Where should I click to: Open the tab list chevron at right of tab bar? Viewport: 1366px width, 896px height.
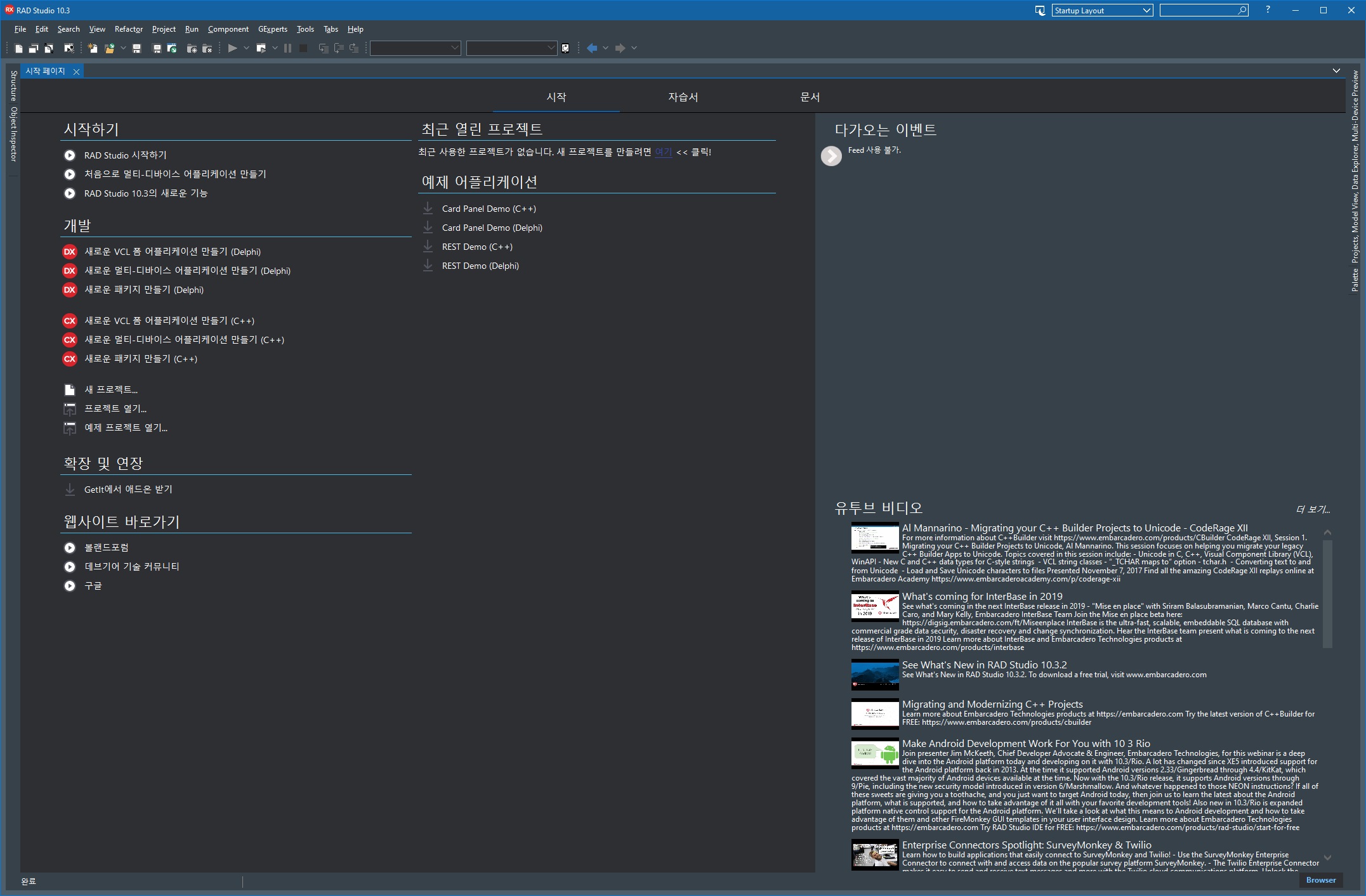click(x=1336, y=71)
